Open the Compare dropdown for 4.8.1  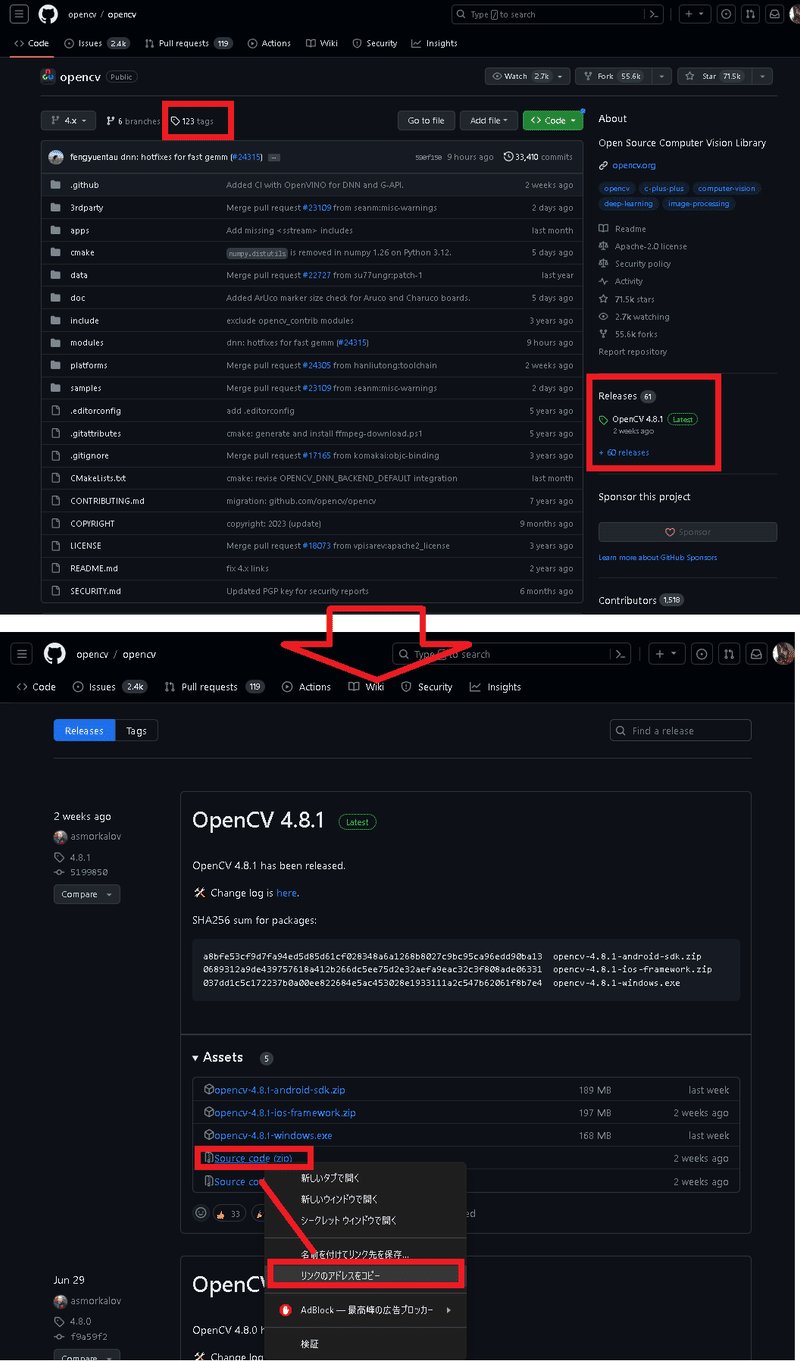click(86, 894)
